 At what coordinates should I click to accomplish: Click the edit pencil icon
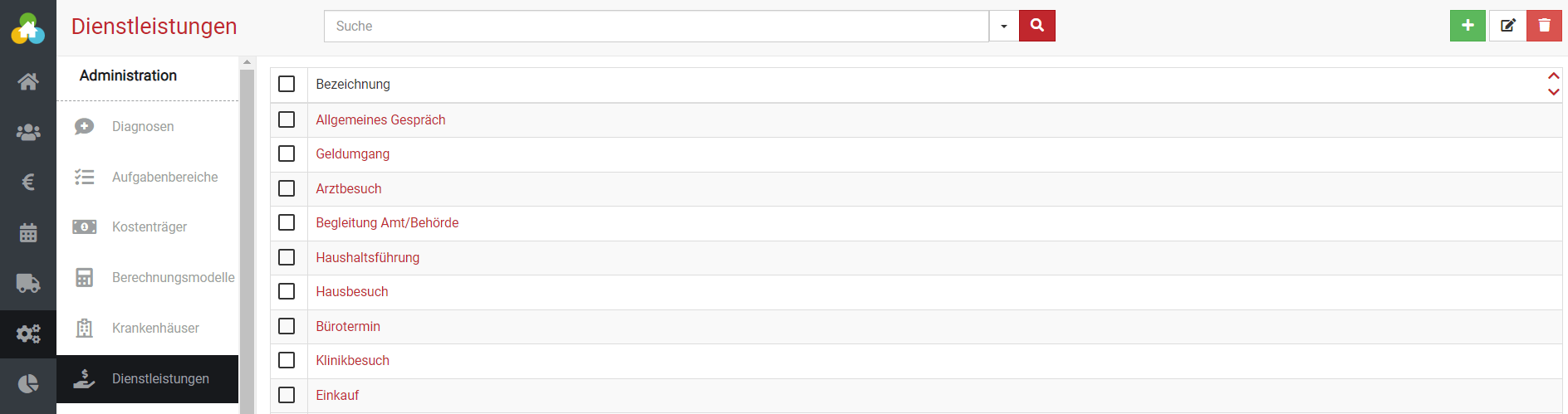pos(1507,26)
